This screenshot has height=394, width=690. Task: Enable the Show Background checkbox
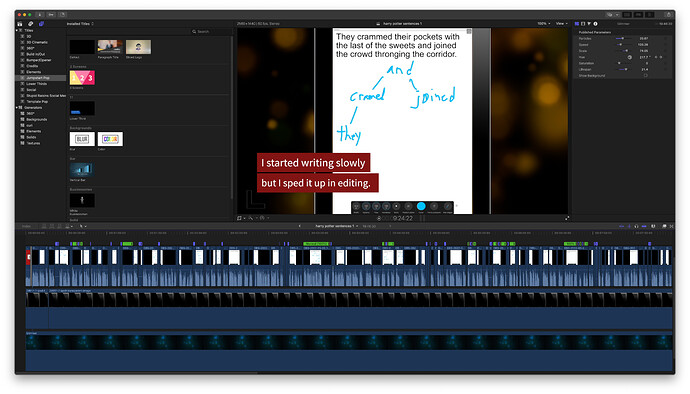click(646, 76)
